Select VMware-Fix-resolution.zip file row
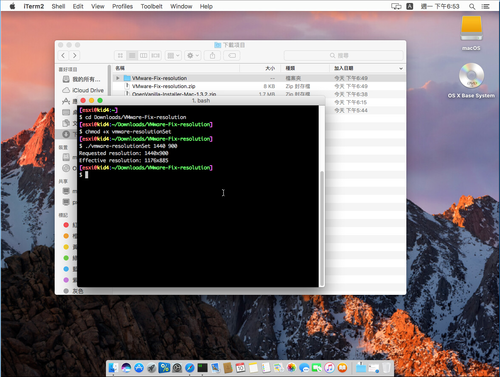500x377 pixels. [x=259, y=86]
